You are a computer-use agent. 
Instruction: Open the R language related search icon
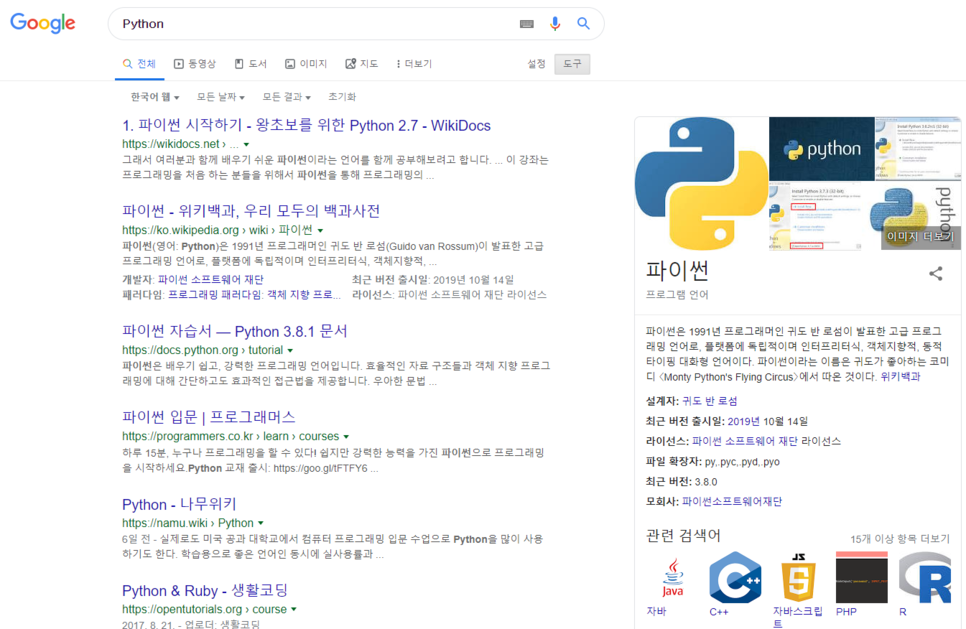coord(925,577)
